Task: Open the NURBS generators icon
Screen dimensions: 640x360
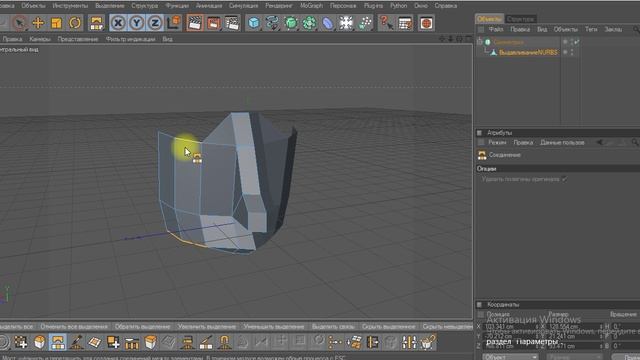Action: point(291,23)
